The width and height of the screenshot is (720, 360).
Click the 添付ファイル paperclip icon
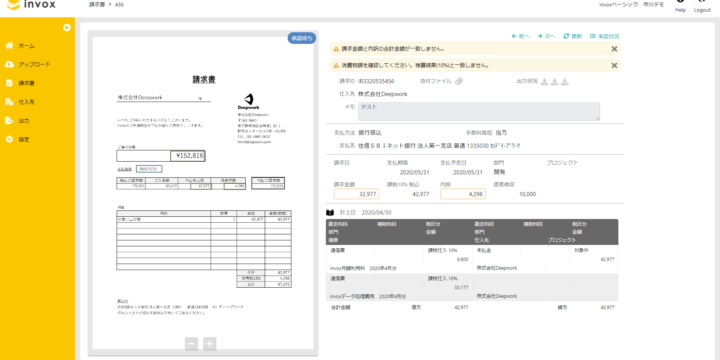[459, 81]
